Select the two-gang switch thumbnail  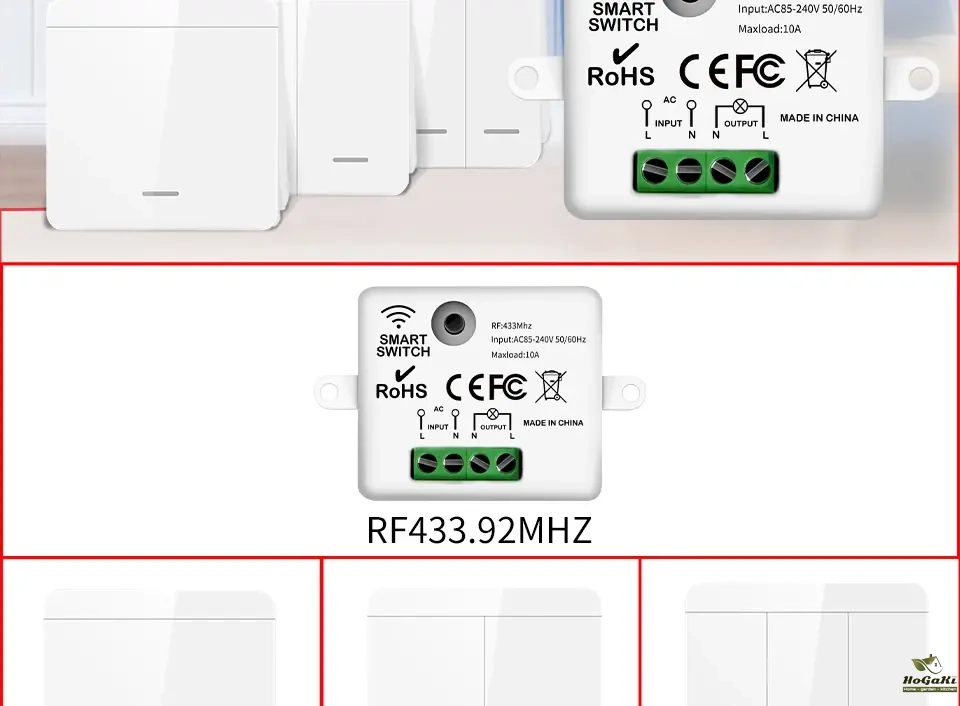484,647
